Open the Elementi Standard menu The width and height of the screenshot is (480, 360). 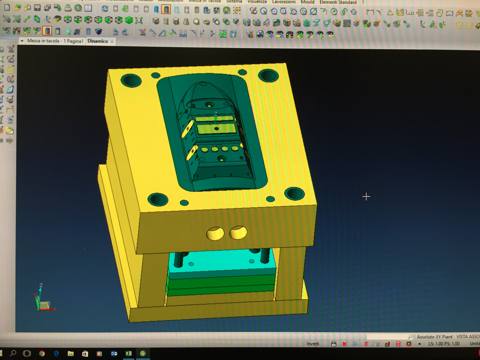coord(338,2)
